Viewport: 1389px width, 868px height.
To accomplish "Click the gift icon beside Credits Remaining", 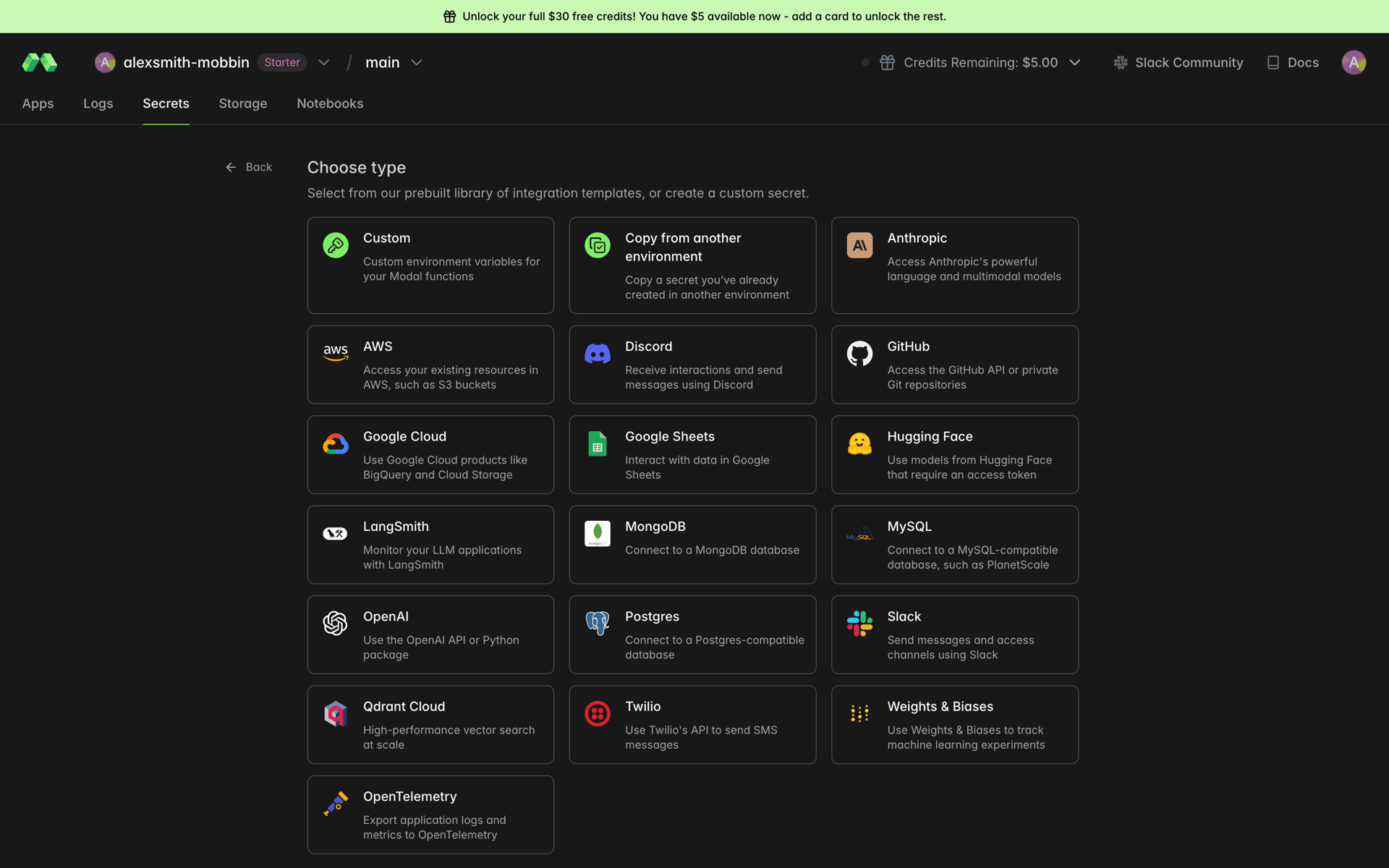I will tap(887, 63).
